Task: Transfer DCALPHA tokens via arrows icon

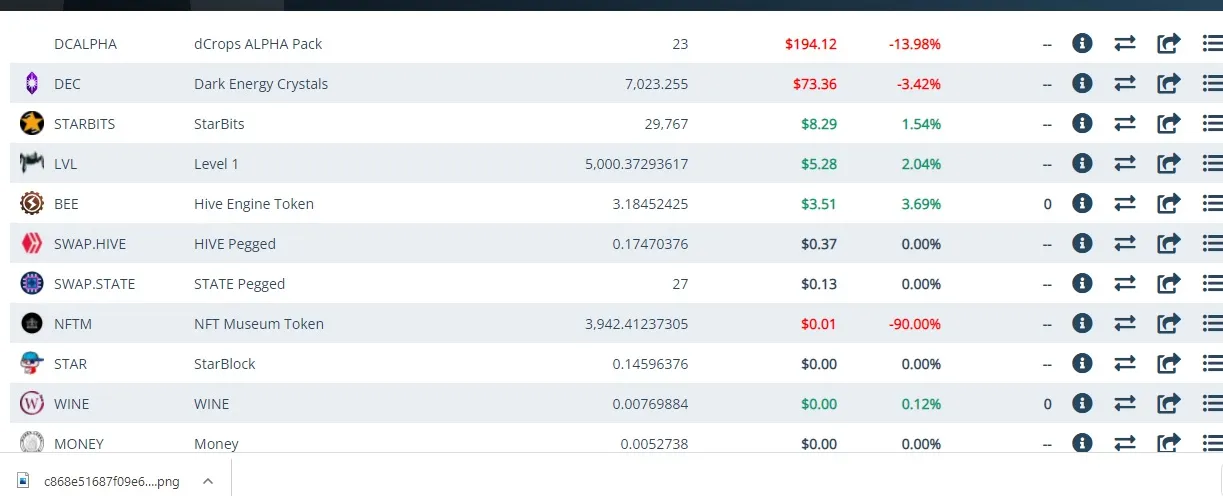Action: (x=1125, y=44)
